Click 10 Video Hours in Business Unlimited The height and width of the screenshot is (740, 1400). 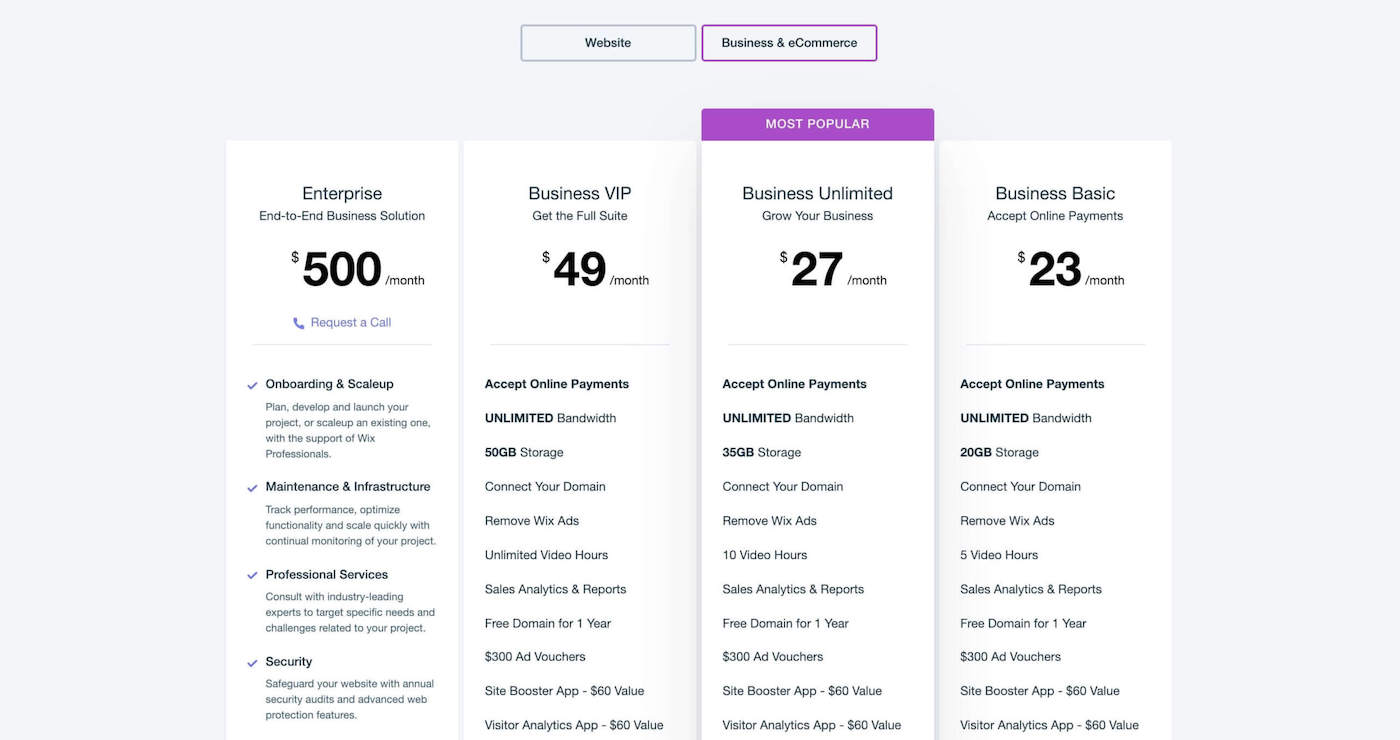point(765,555)
